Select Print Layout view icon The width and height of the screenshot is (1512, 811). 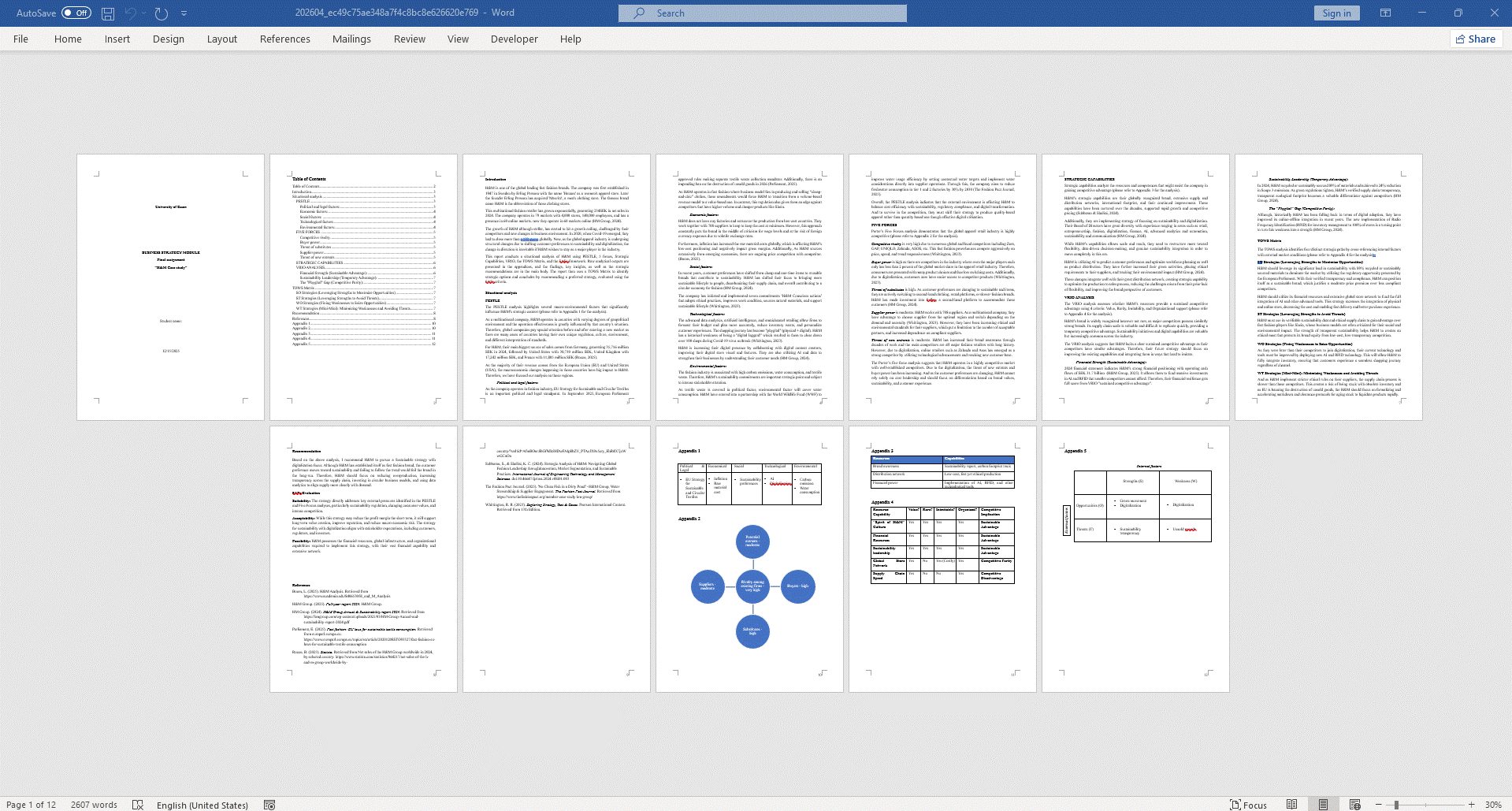coord(1323,805)
